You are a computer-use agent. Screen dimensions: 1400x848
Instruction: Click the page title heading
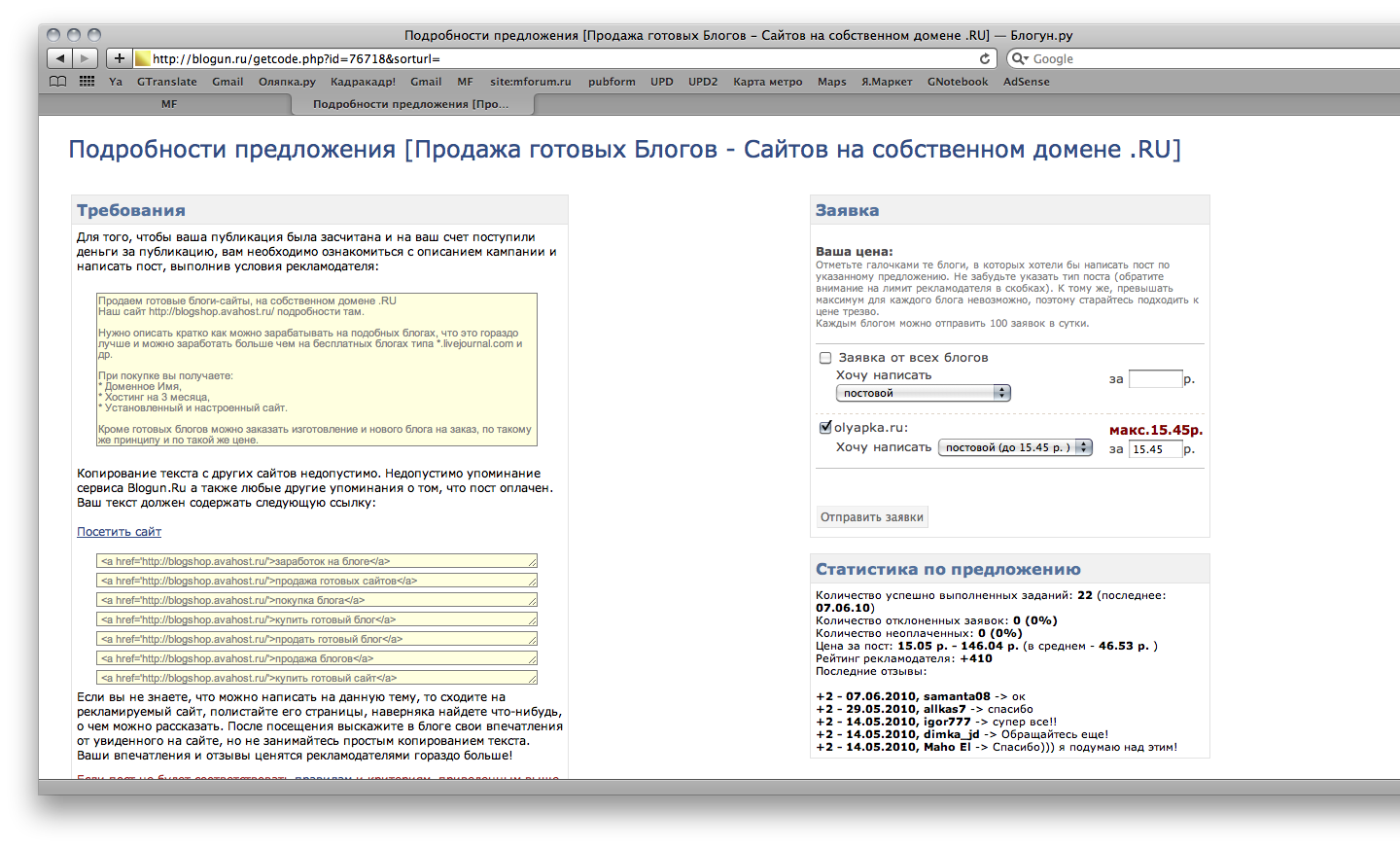tap(624, 150)
